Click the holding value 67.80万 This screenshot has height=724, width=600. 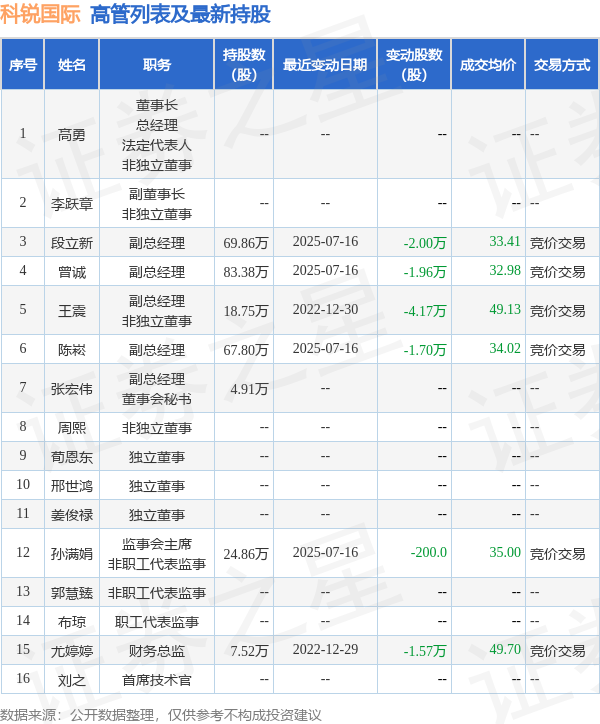246,350
